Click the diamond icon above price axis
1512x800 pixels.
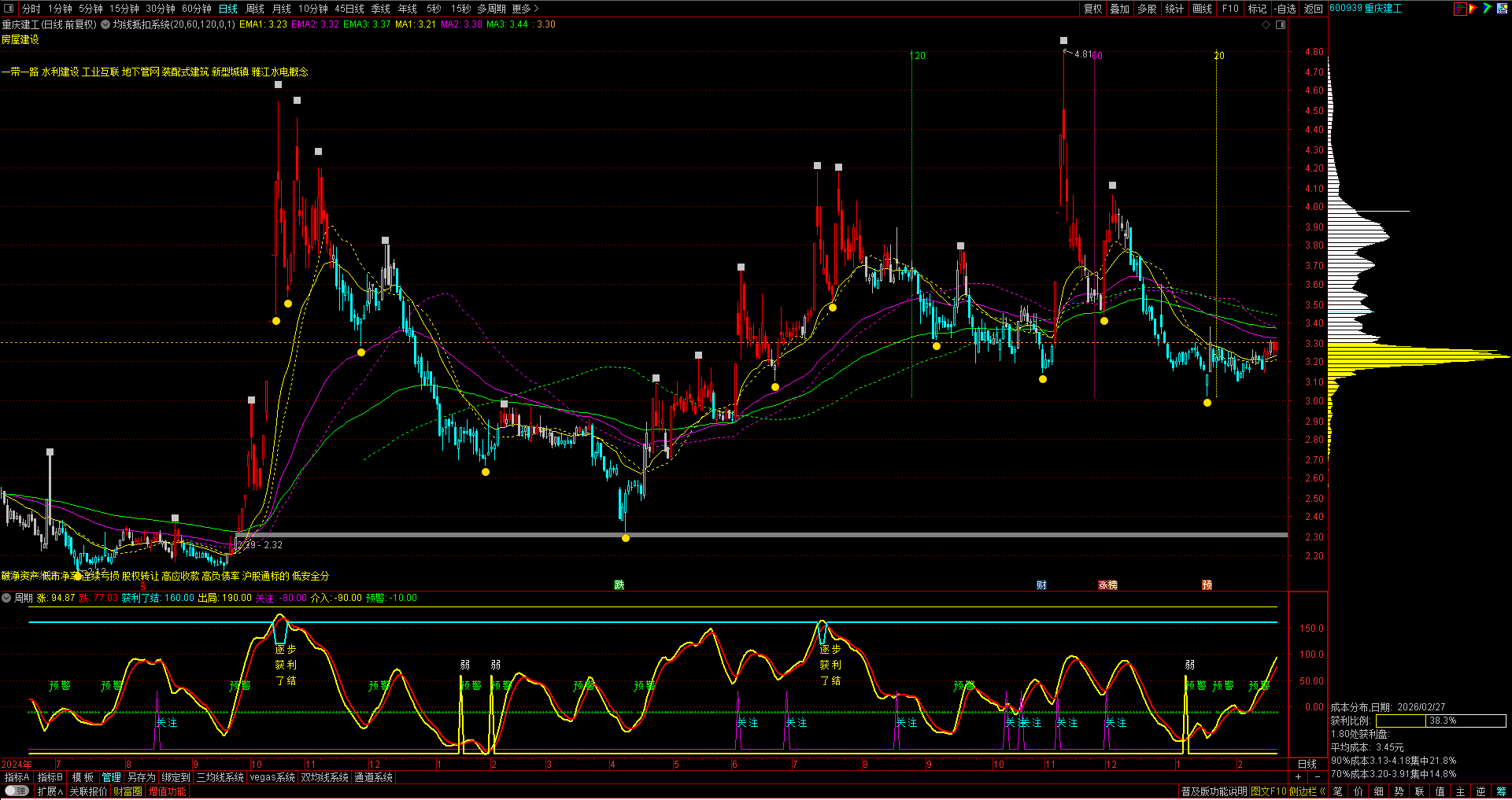[x=1266, y=24]
